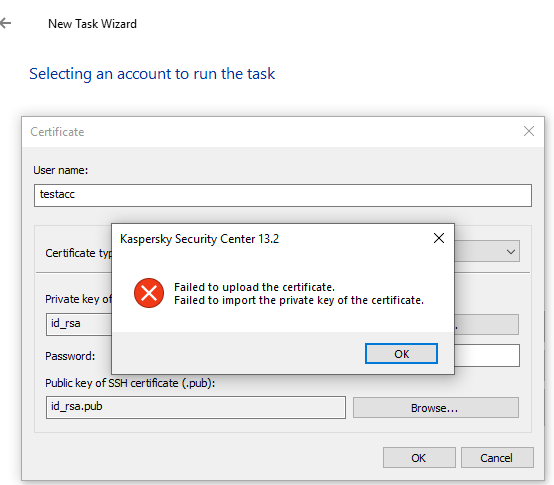The height and width of the screenshot is (485, 554).
Task: Click the Password input field
Action: 487,356
